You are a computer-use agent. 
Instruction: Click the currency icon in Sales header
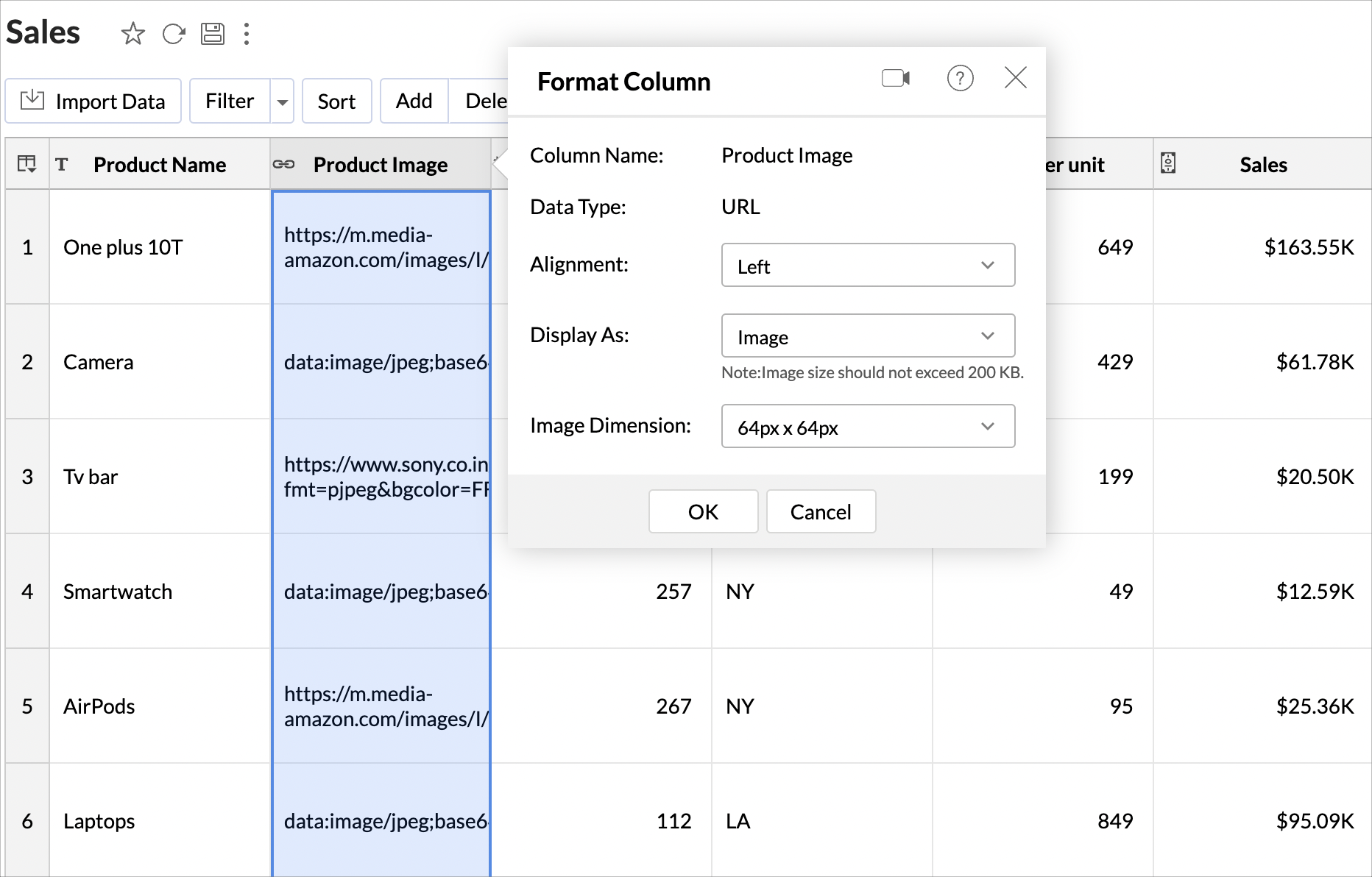1168,163
